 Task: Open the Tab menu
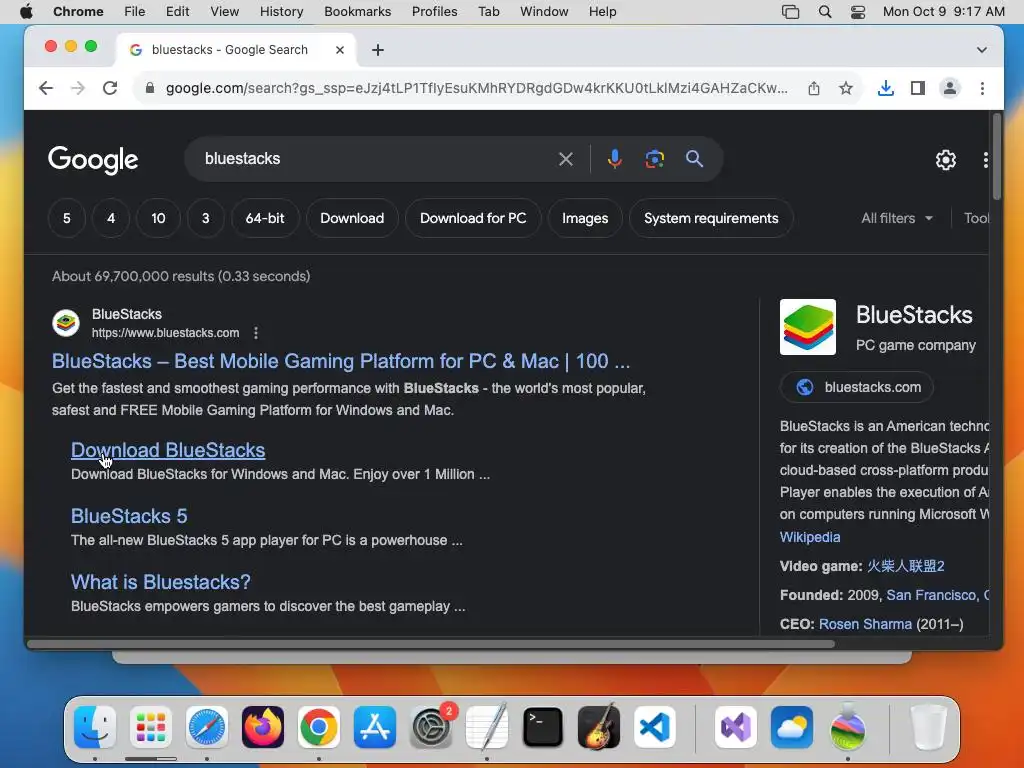[x=488, y=12]
